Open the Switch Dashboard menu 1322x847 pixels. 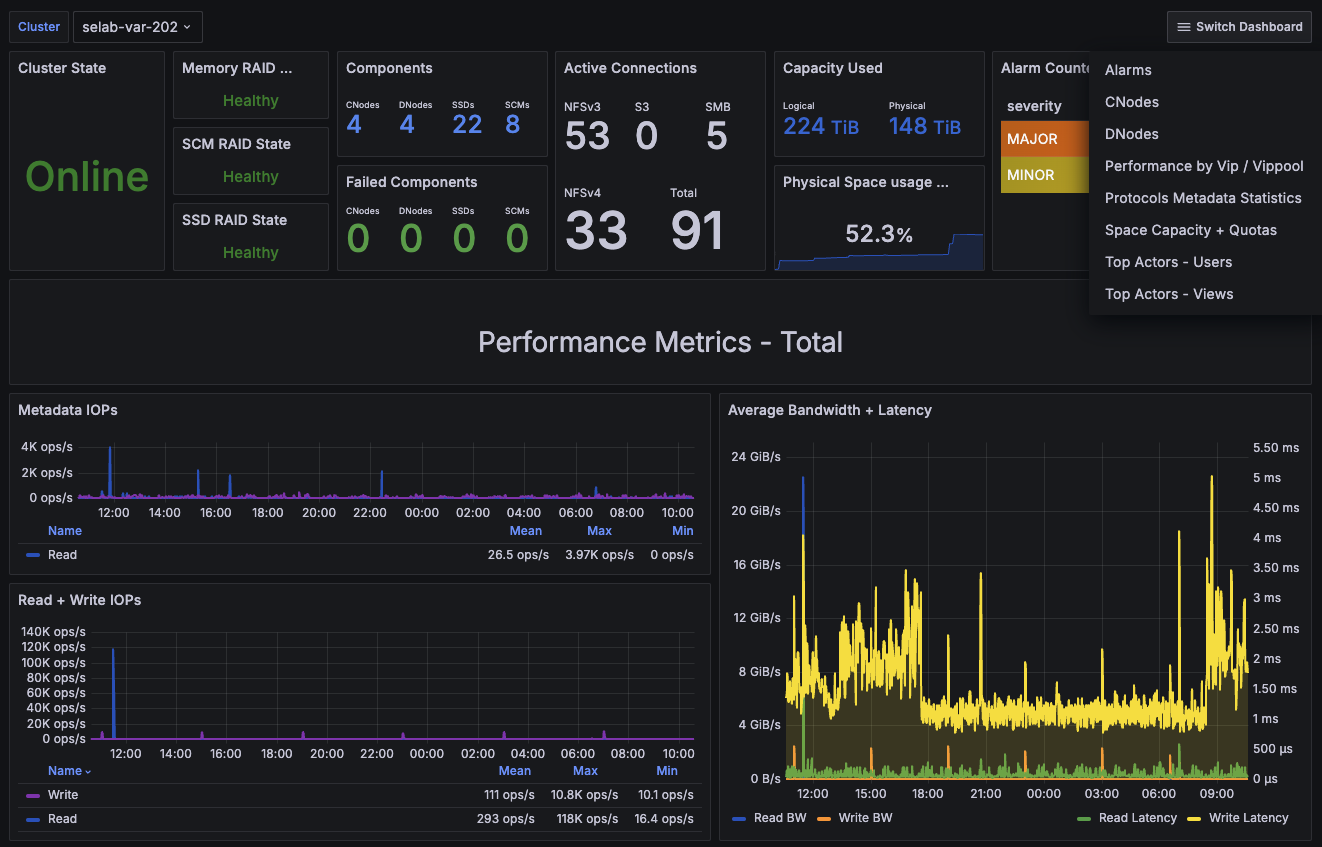[x=1239, y=27]
